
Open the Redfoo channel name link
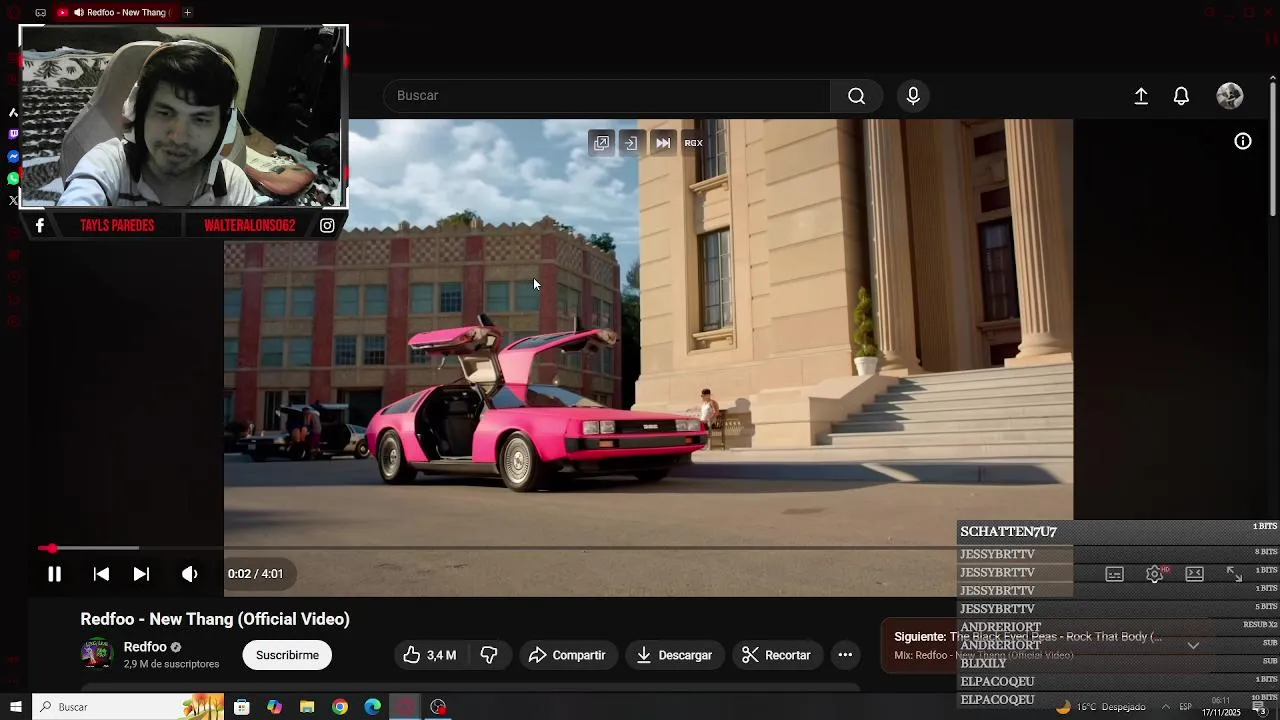coord(145,647)
